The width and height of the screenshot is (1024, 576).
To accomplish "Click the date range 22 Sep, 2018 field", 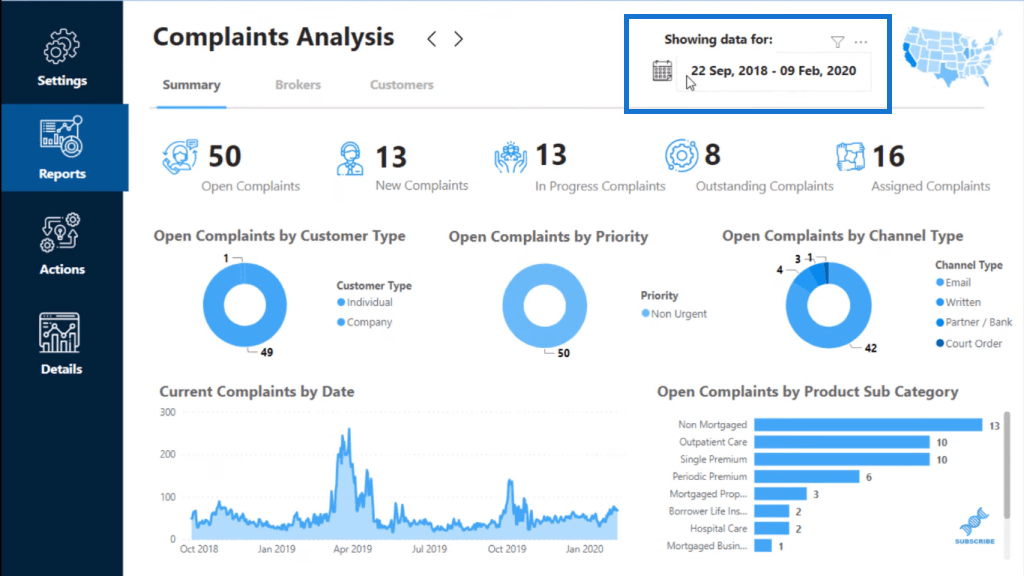I will tap(773, 71).
